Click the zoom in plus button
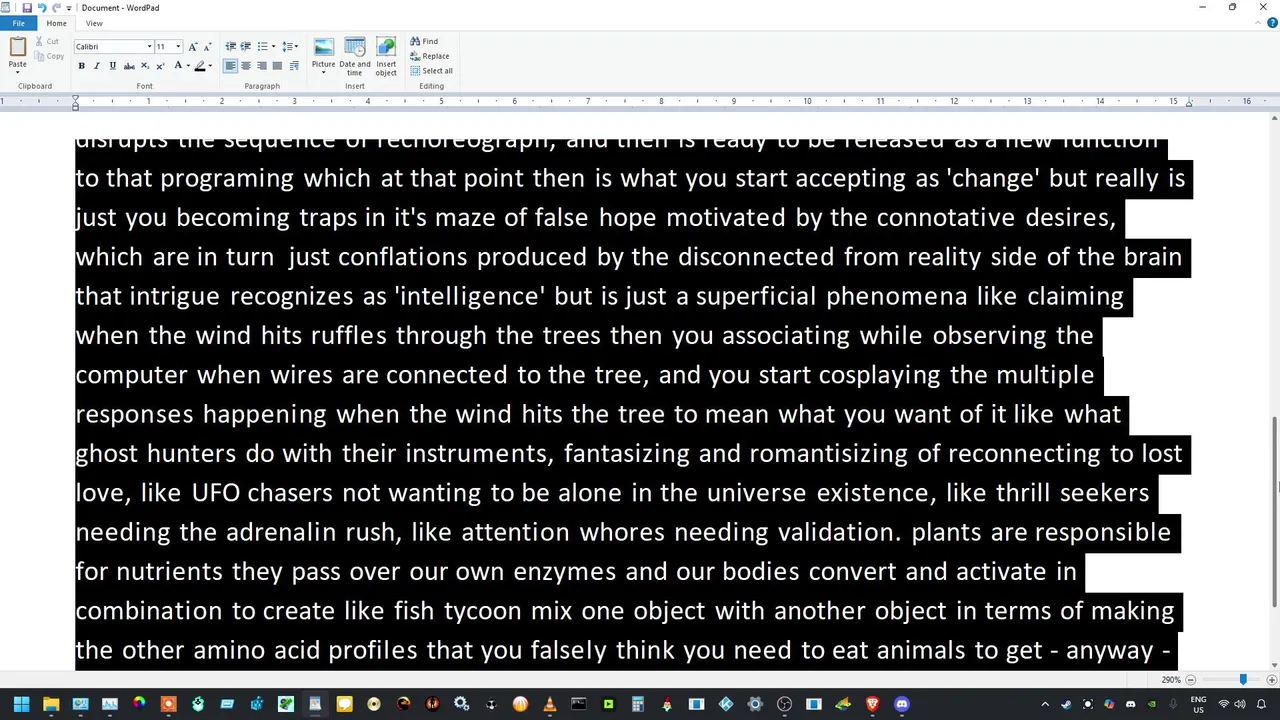Viewport: 1280px width, 720px height. coord(1273,680)
